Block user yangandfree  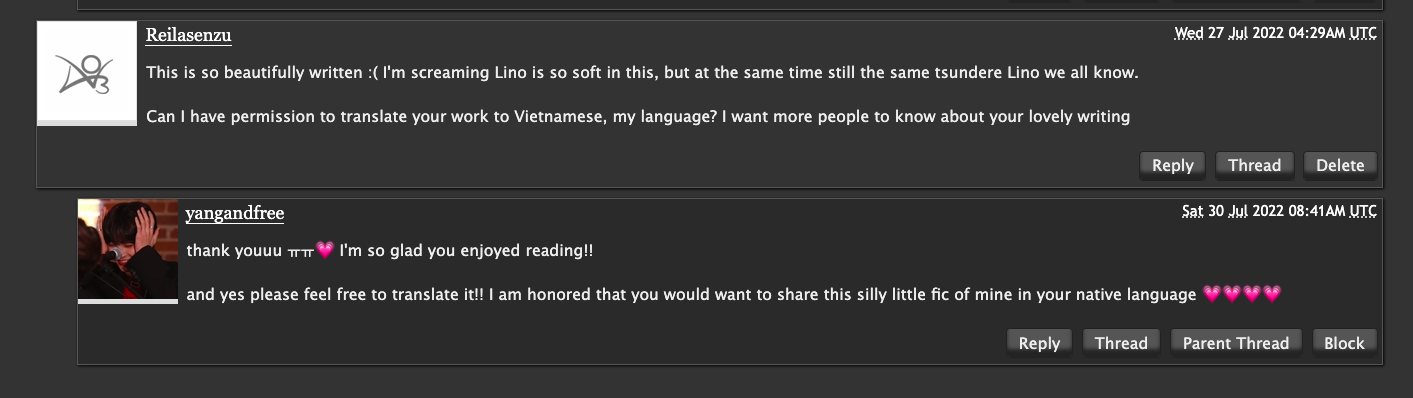[1344, 343]
